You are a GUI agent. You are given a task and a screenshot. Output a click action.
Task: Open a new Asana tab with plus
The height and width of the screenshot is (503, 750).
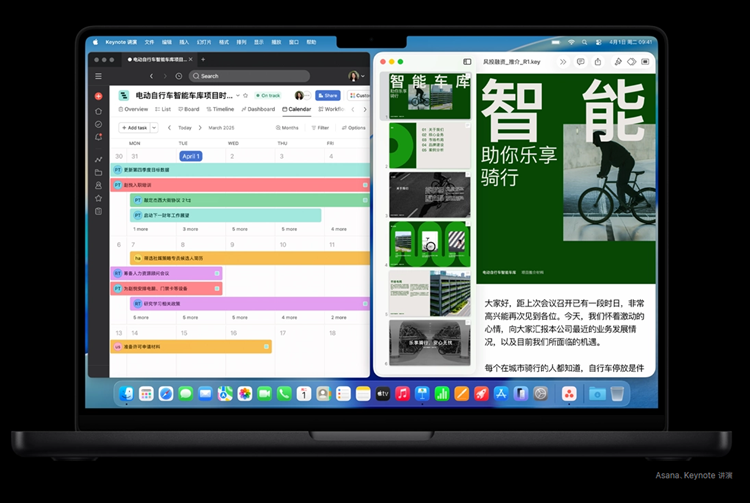coord(203,59)
